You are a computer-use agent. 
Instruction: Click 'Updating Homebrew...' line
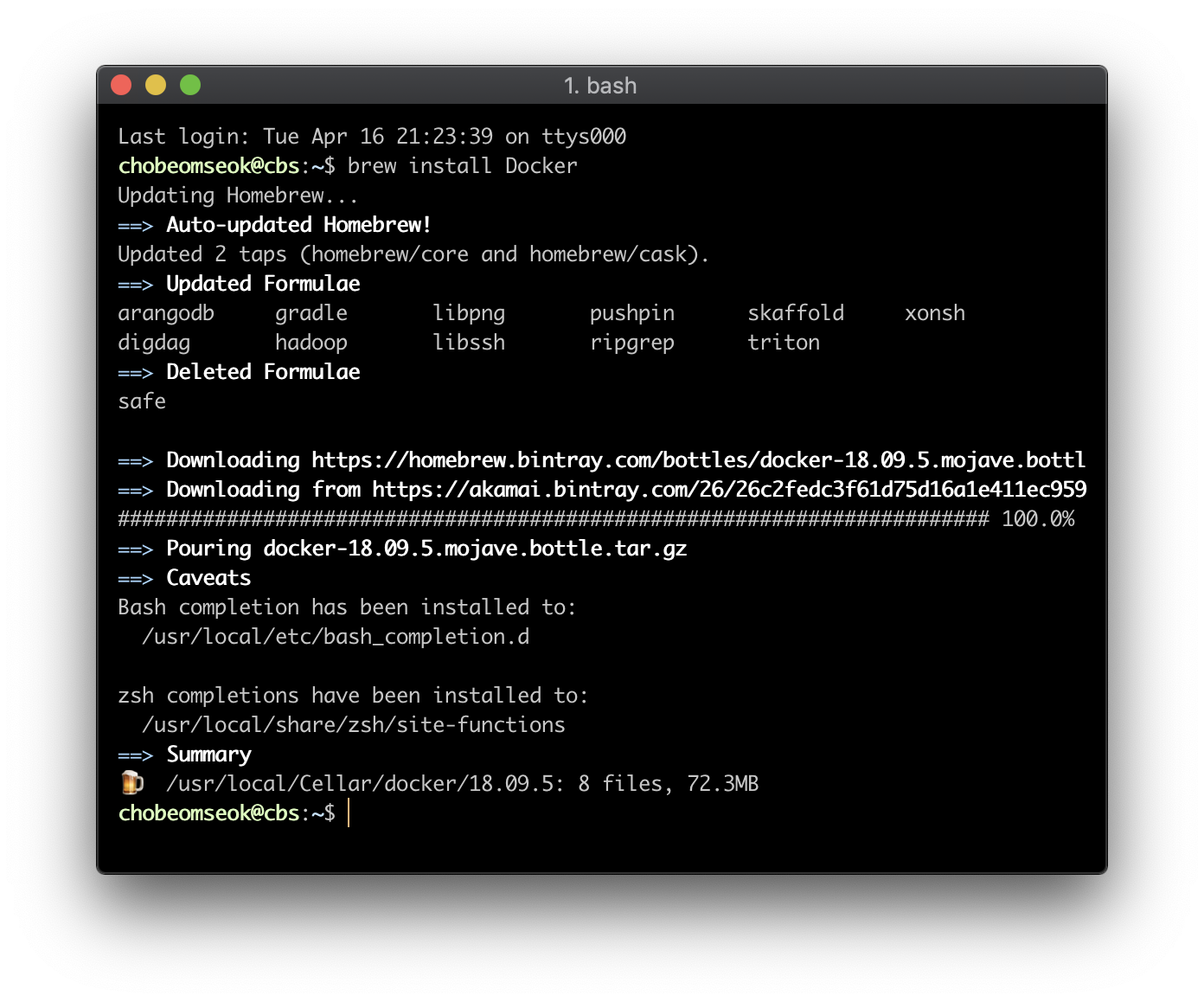pyautogui.click(x=238, y=196)
